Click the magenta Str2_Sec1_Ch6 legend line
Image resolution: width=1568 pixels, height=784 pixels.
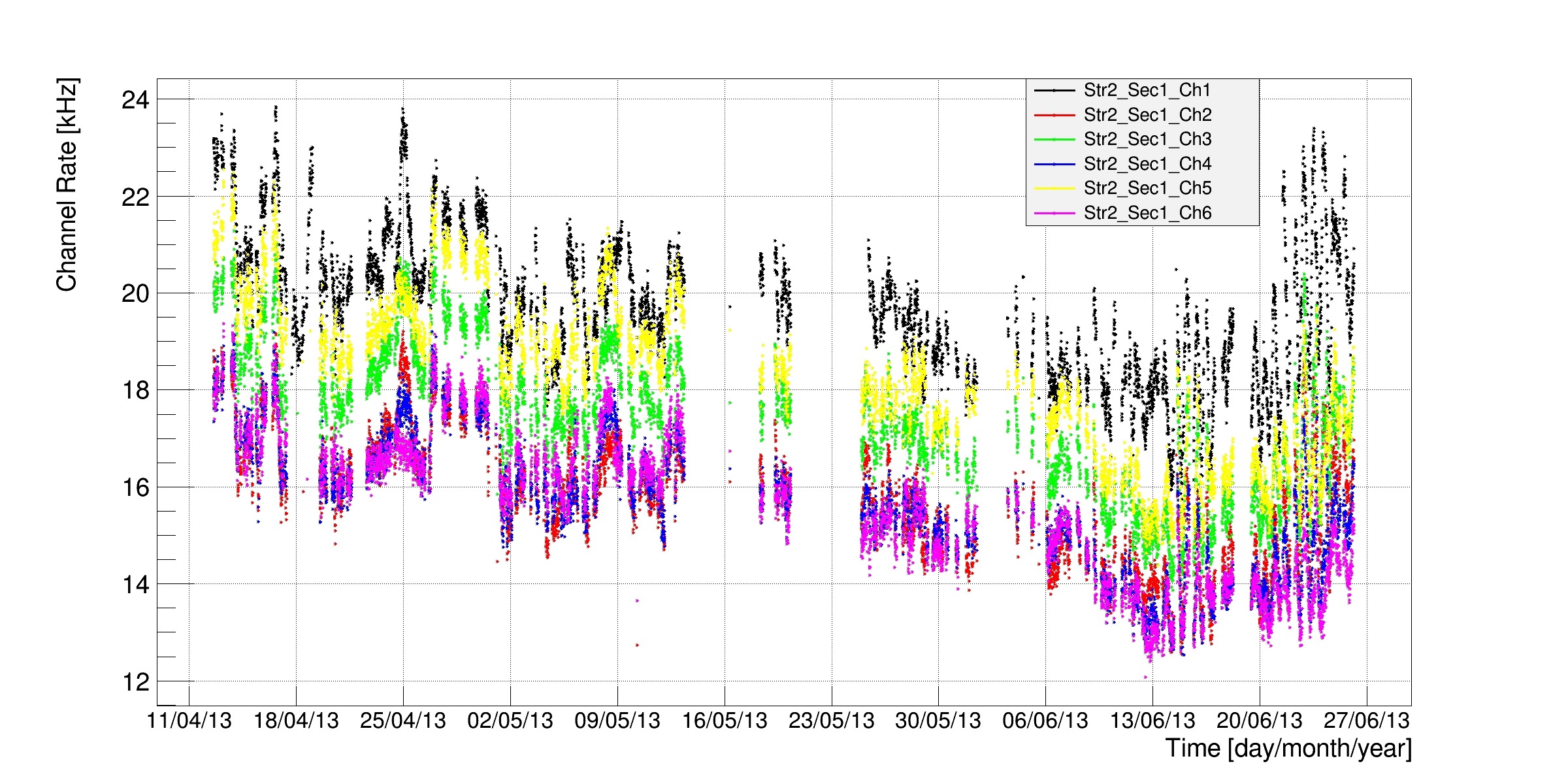(1054, 213)
